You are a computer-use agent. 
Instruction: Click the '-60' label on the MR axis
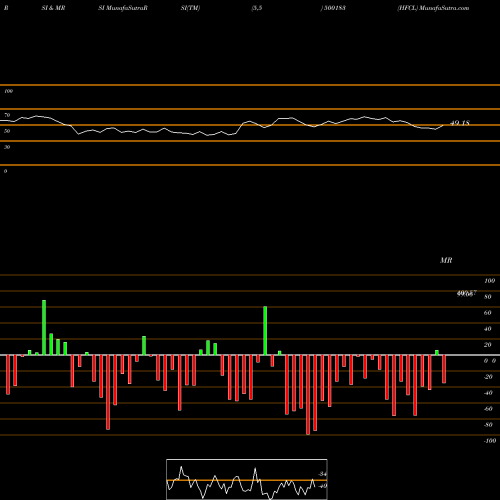(x=488, y=409)
